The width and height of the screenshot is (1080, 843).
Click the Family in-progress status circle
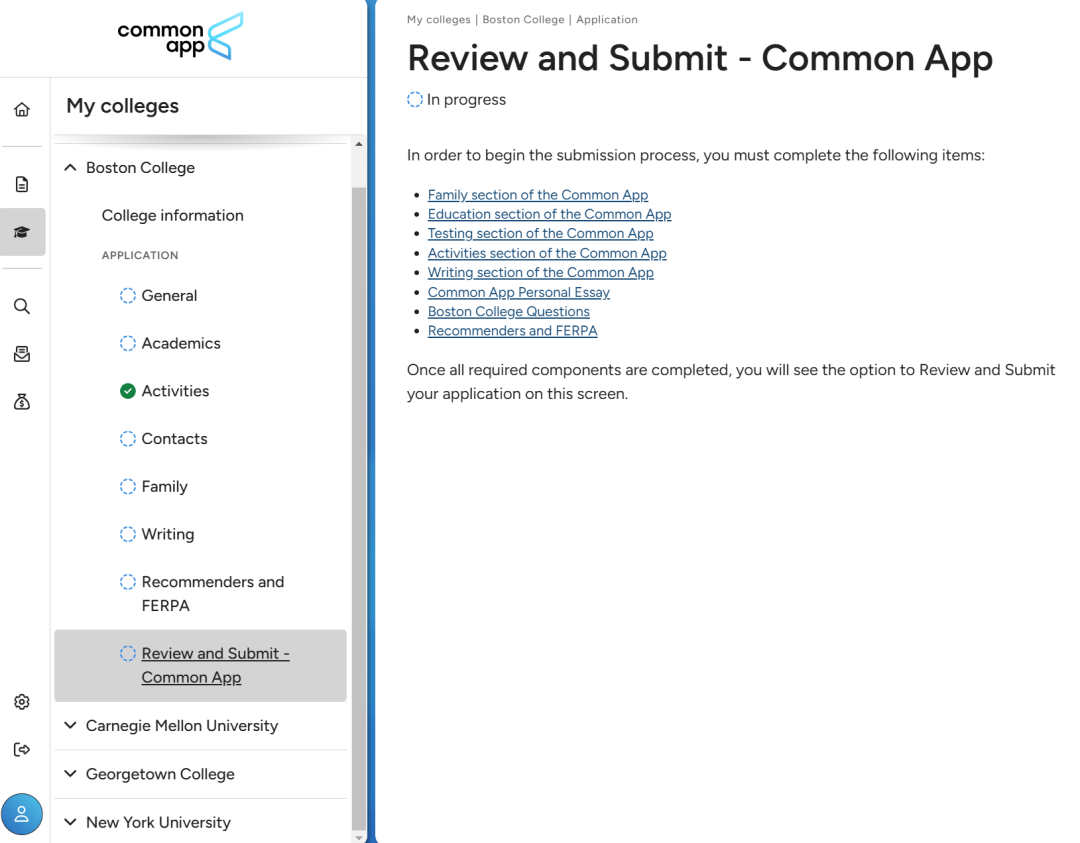128,486
